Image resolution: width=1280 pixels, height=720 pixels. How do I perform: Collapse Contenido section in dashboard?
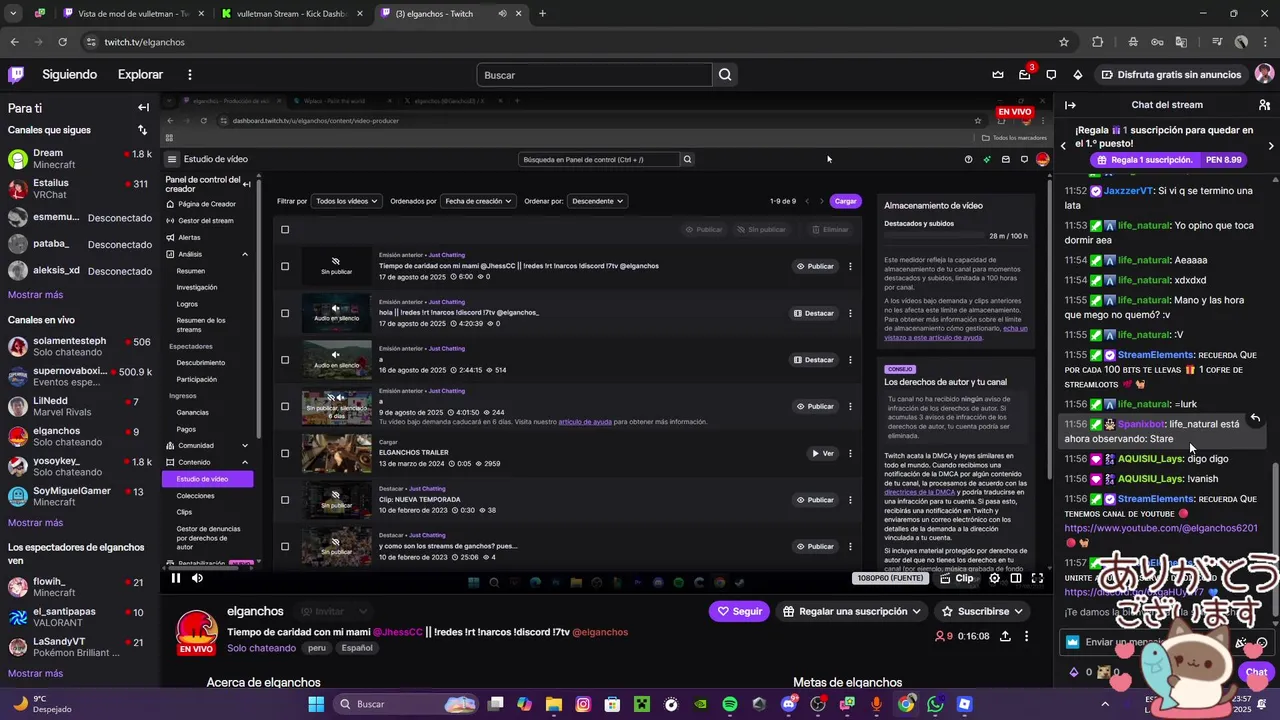[x=245, y=462]
